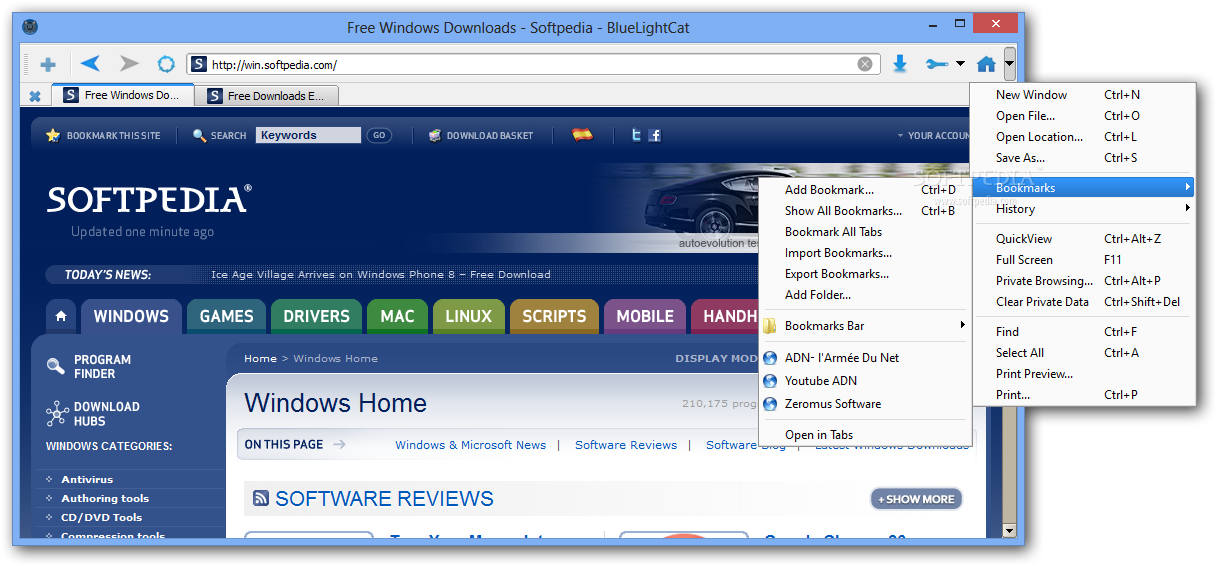The image size is (1217, 566).
Task: Open Youtube ADN bookmark
Action: (x=865, y=381)
